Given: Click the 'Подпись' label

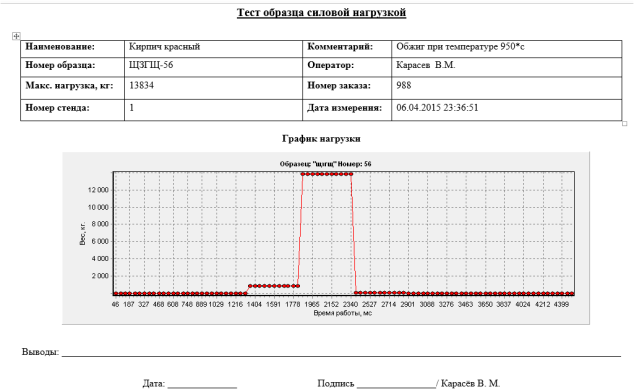Looking at the screenshot, I should (336, 384).
